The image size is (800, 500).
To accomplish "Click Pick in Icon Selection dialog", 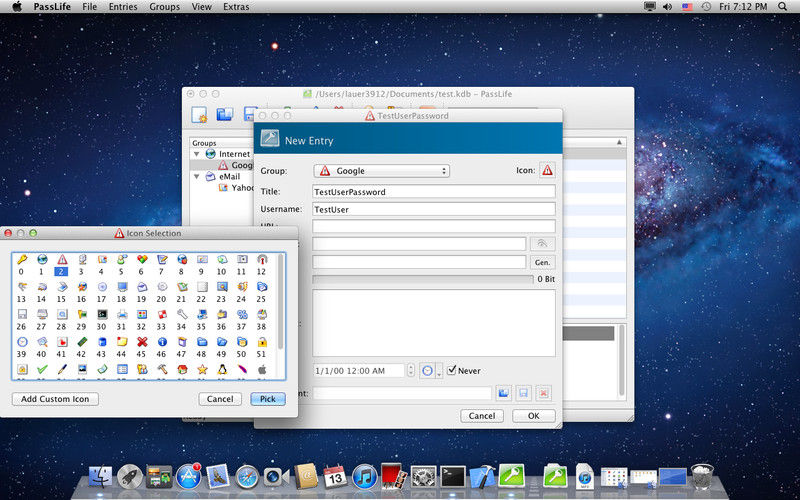I will (x=268, y=399).
